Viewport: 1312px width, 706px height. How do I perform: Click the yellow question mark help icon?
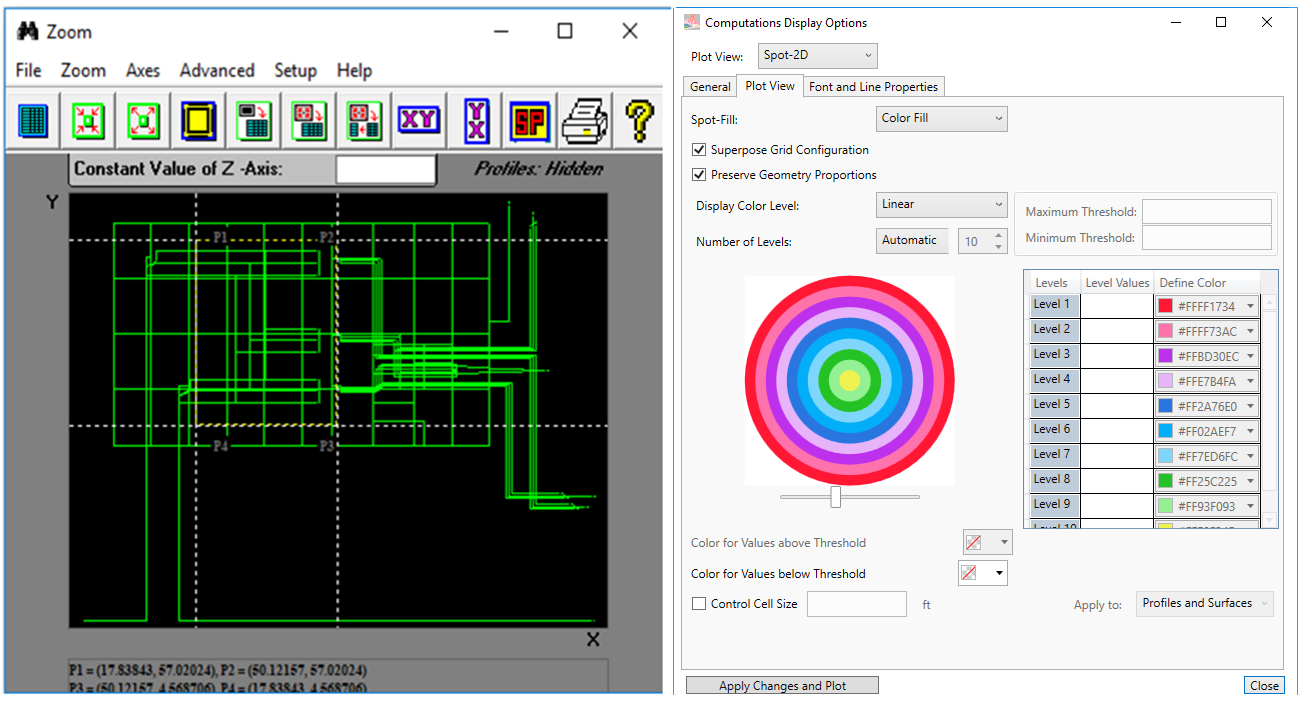point(639,121)
